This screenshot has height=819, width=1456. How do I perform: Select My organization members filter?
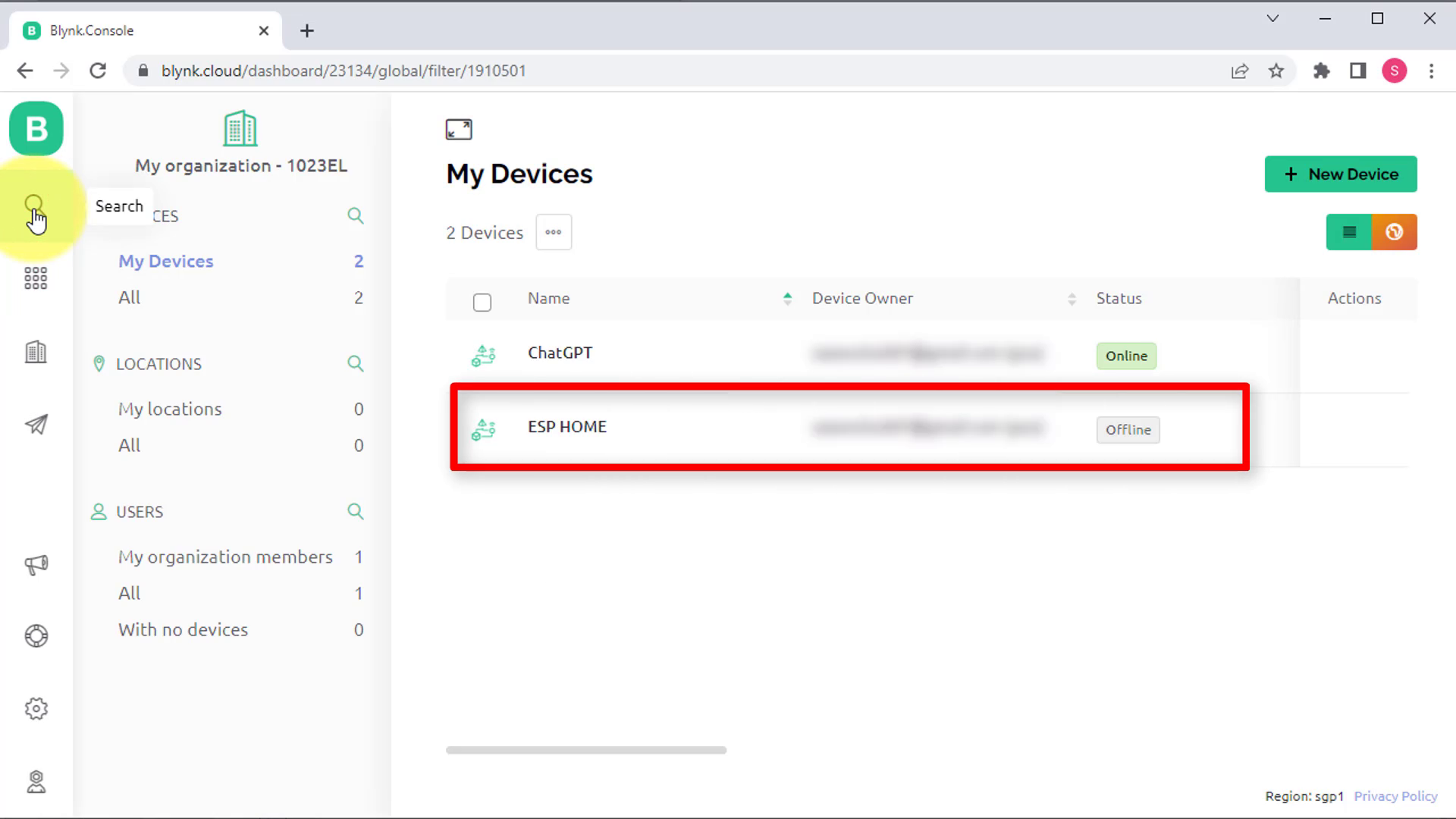(x=225, y=557)
